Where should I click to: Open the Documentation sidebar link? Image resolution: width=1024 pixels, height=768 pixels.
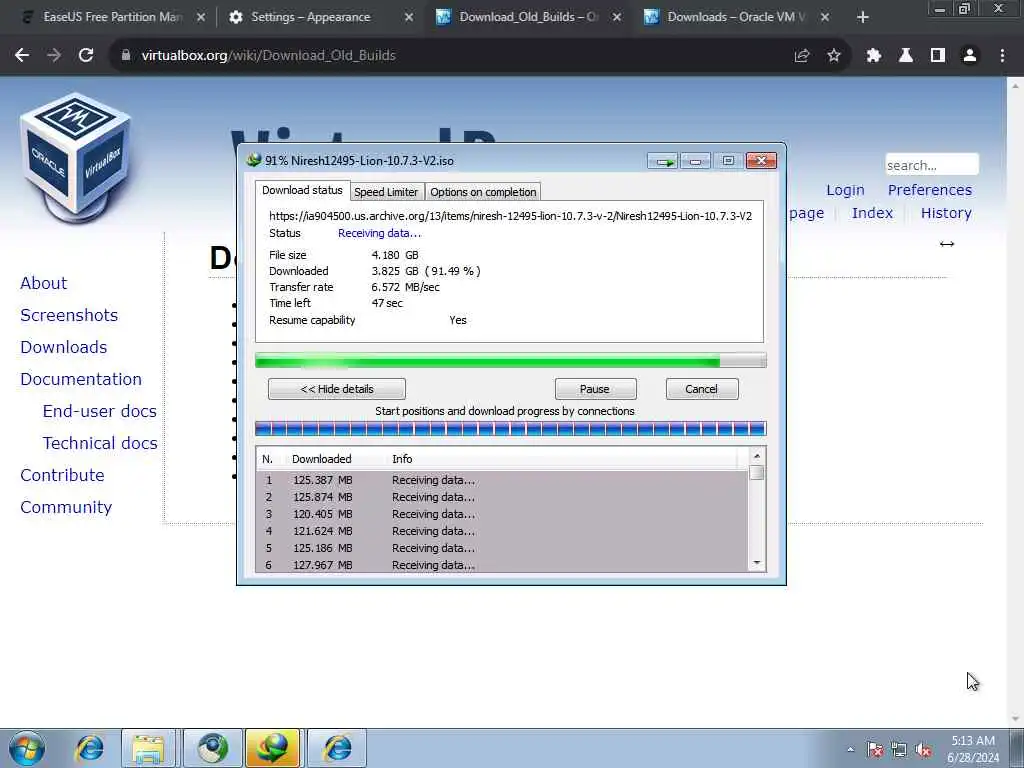(81, 379)
